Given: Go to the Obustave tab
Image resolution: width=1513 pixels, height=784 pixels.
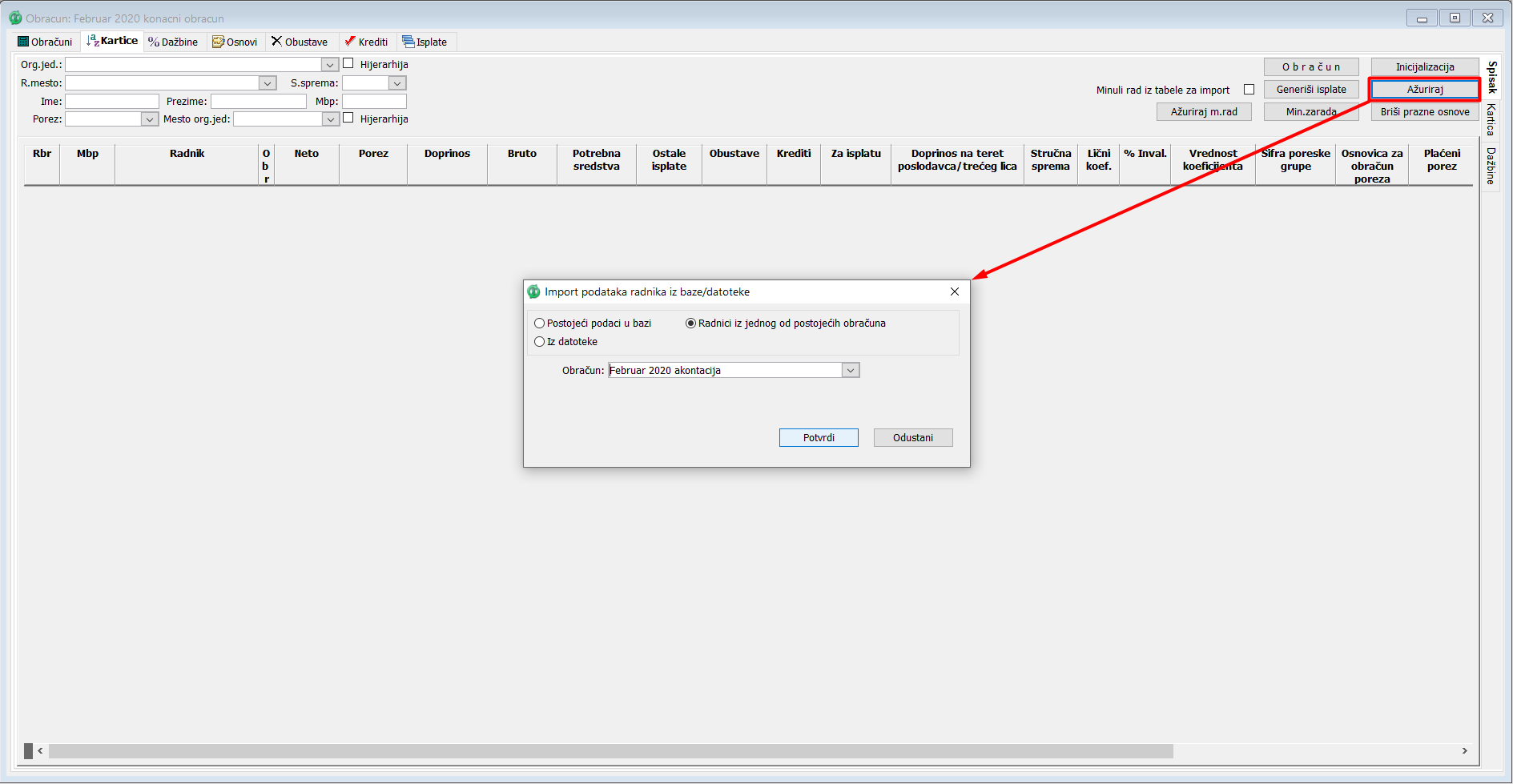Looking at the screenshot, I should pyautogui.click(x=300, y=42).
